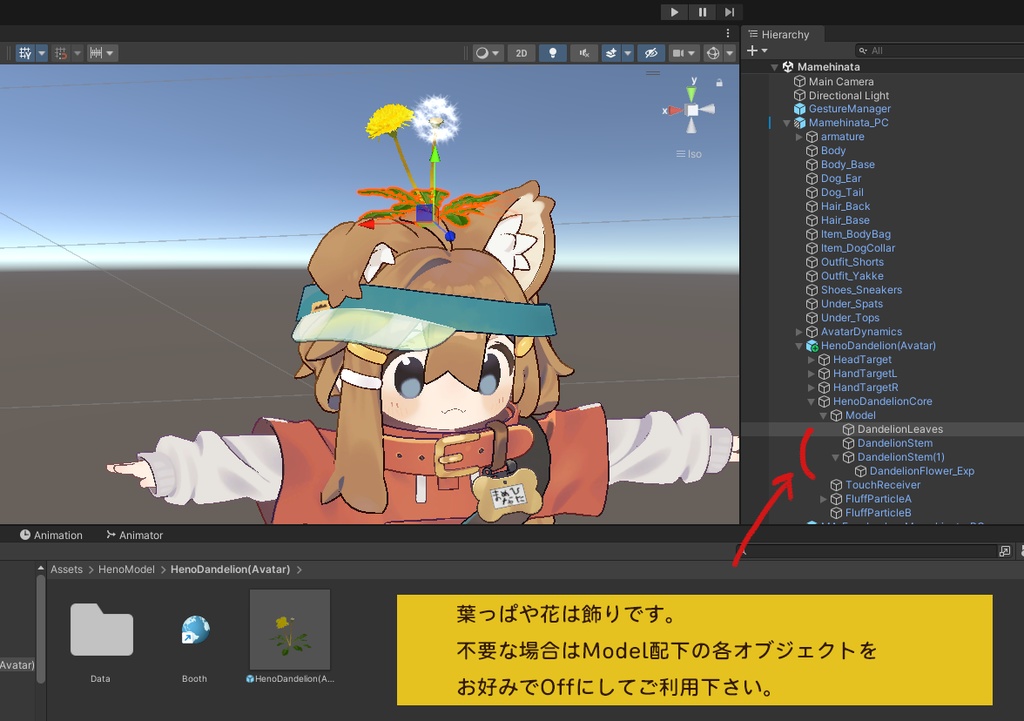Click the Step frame button
Screen dimensions: 1024x721
coord(729,12)
